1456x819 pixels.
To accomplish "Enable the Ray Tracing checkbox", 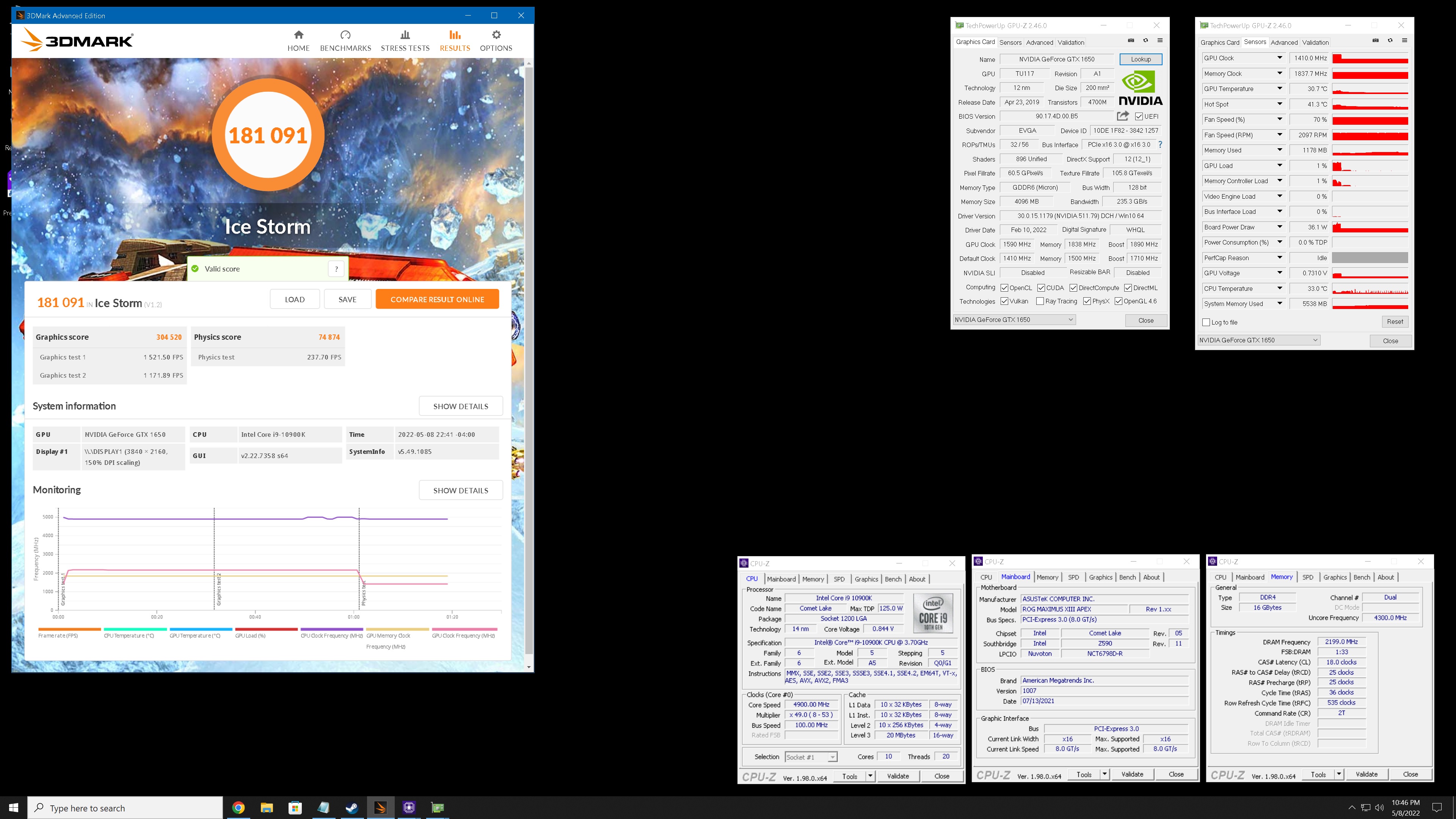I will click(1040, 301).
